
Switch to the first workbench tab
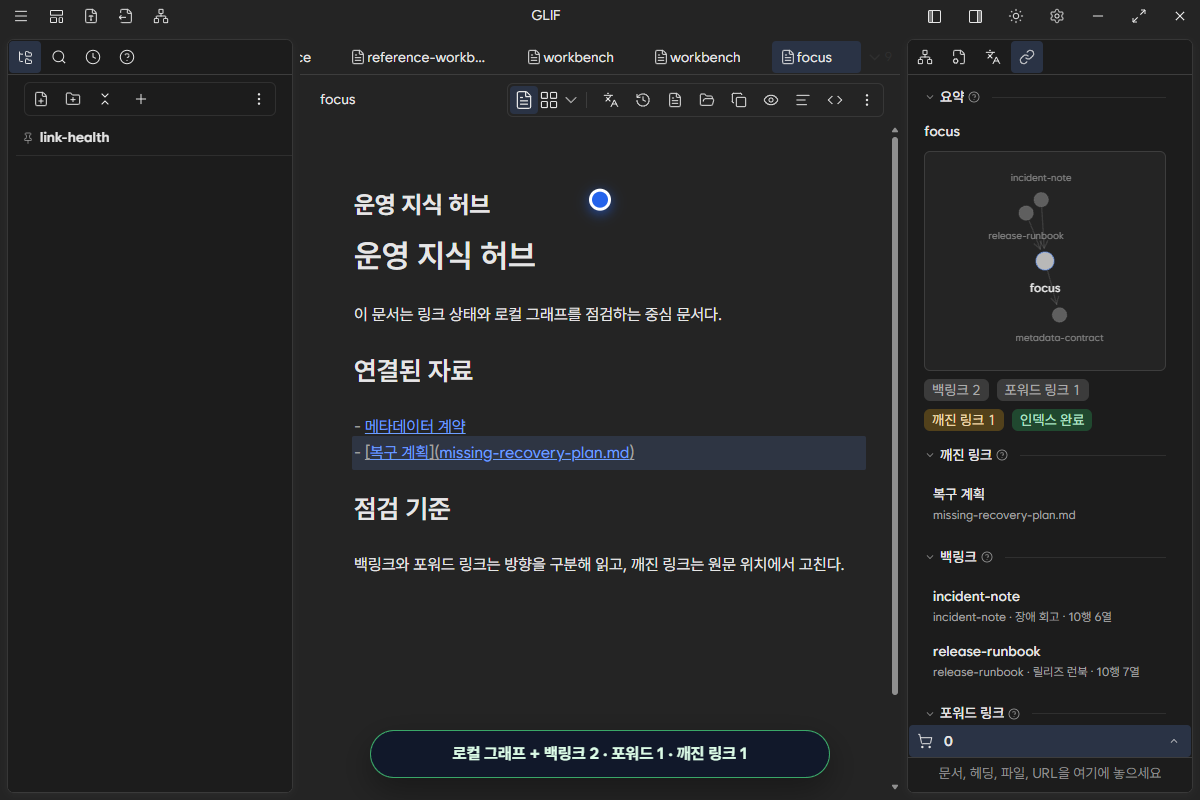pos(571,57)
